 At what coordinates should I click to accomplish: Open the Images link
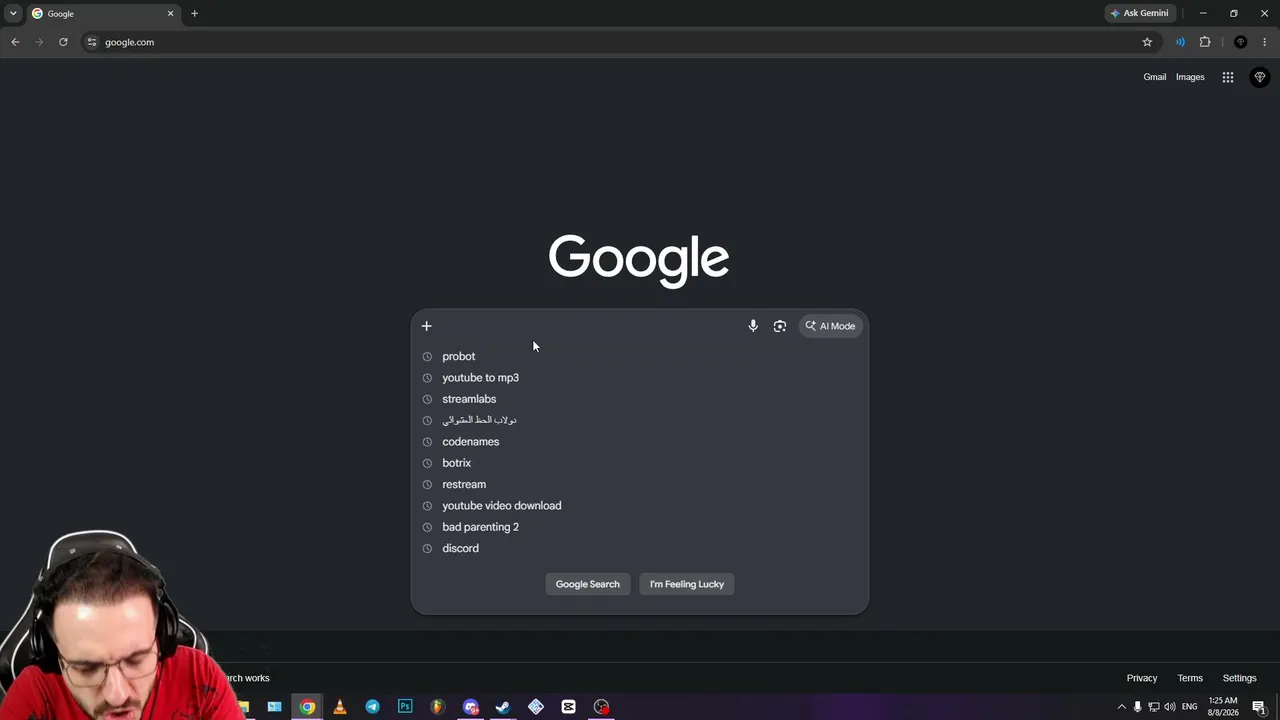1190,77
